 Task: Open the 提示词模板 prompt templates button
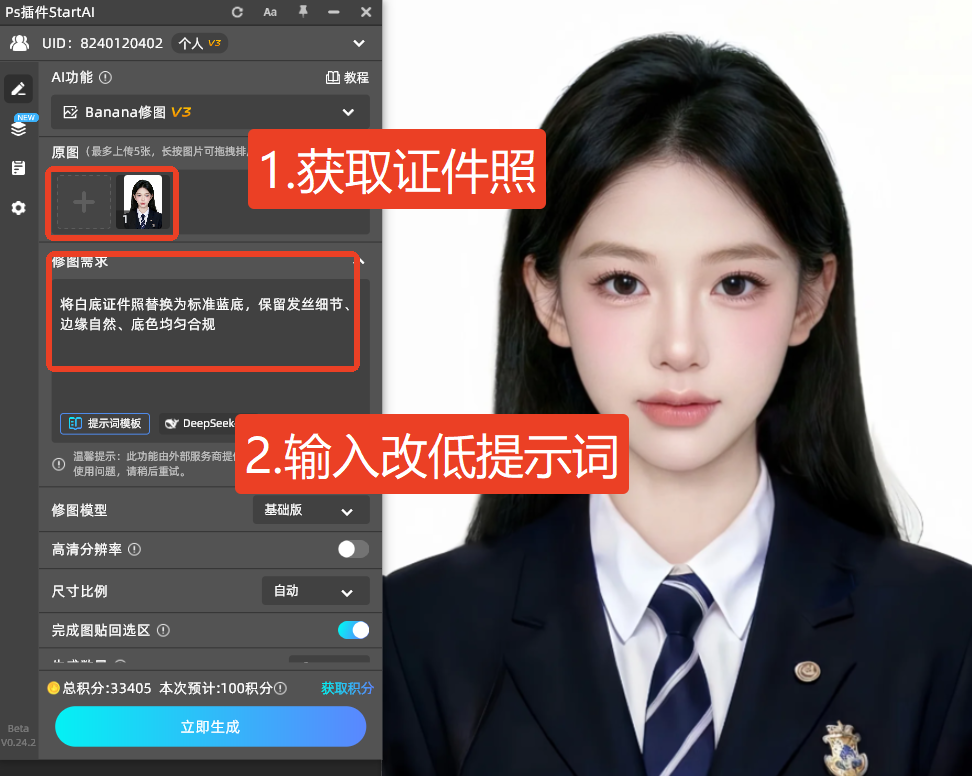click(x=105, y=423)
